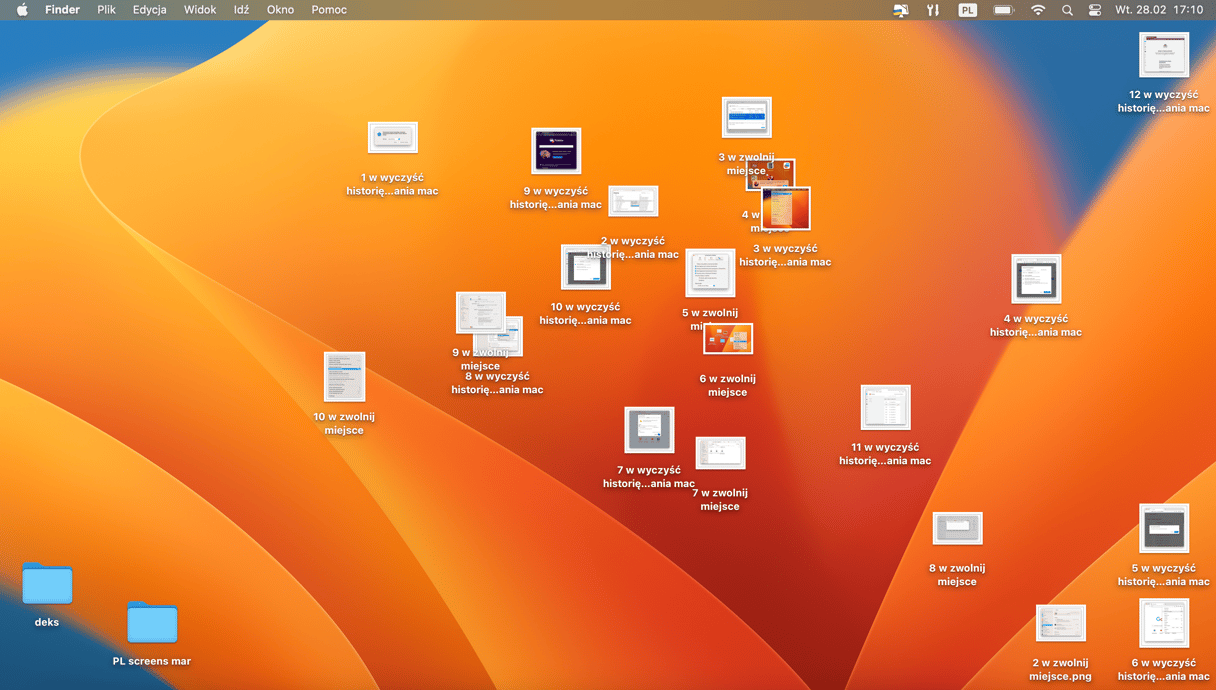Open the Edycja menu

(150, 10)
